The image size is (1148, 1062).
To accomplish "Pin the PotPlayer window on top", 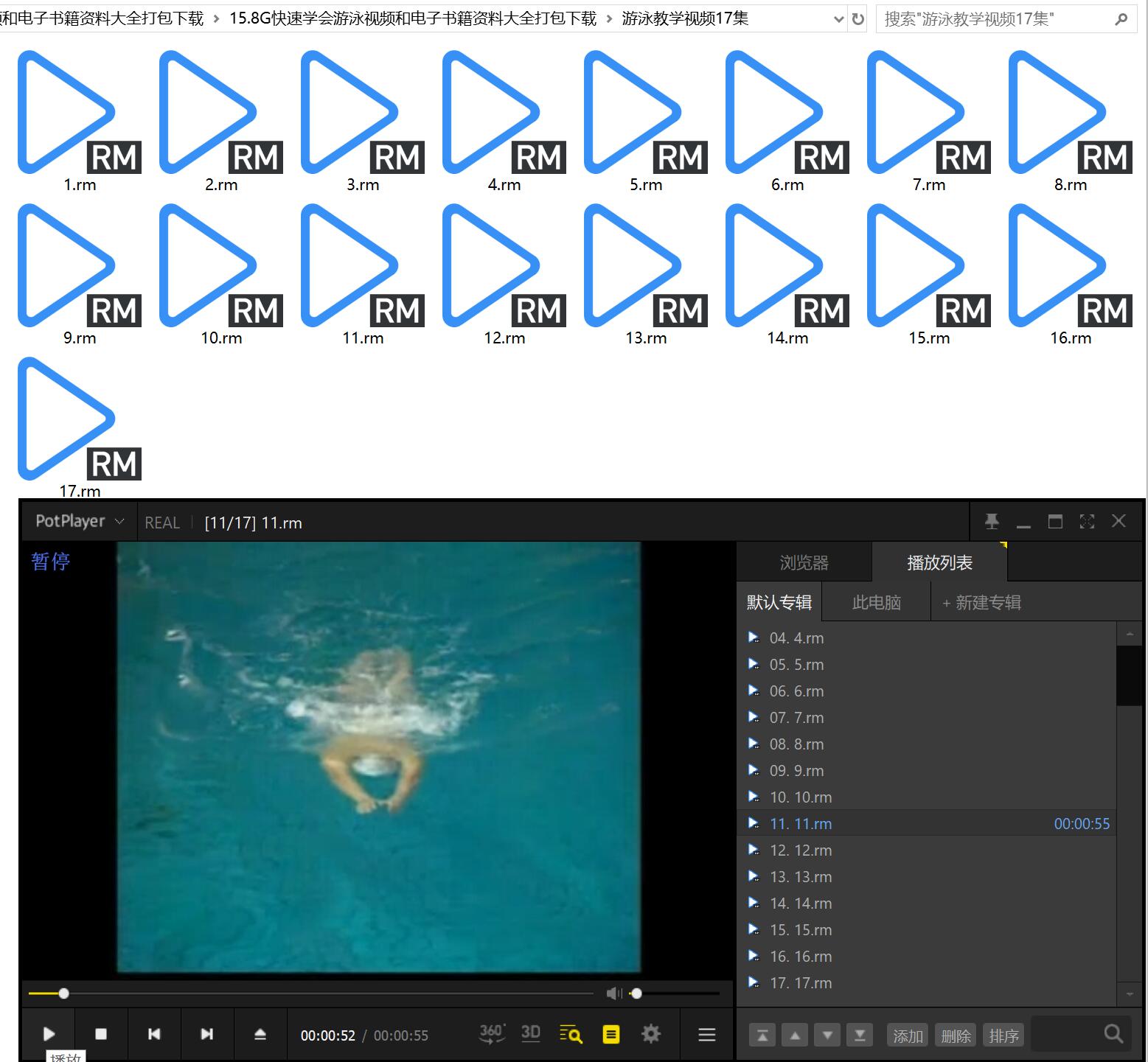I will point(992,522).
